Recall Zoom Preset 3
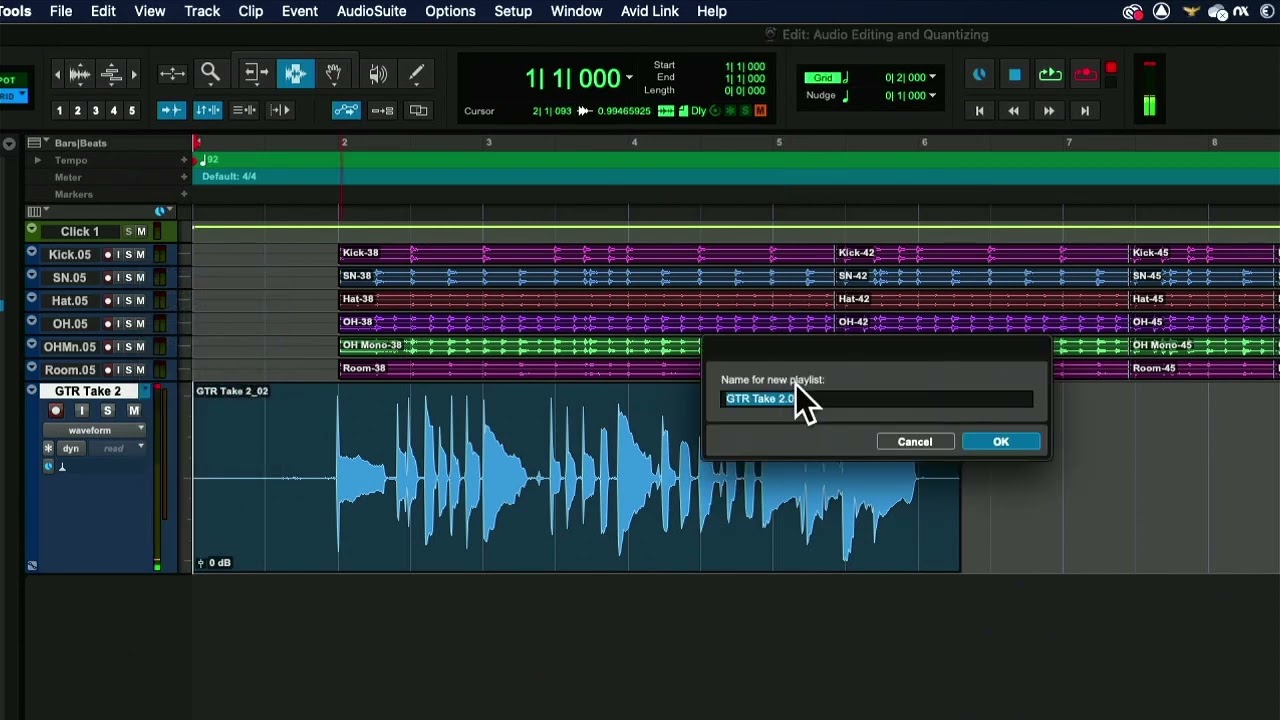Image resolution: width=1280 pixels, height=720 pixels. point(95,111)
